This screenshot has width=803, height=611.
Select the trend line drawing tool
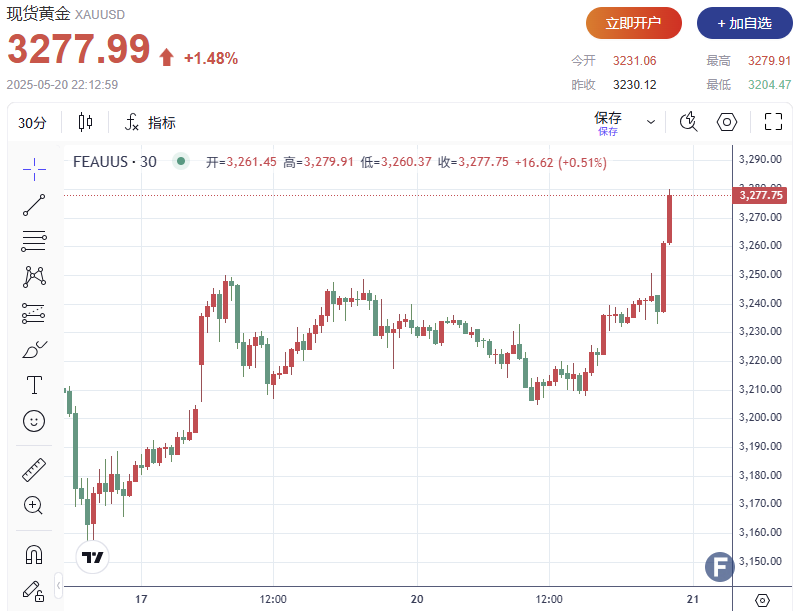34,205
